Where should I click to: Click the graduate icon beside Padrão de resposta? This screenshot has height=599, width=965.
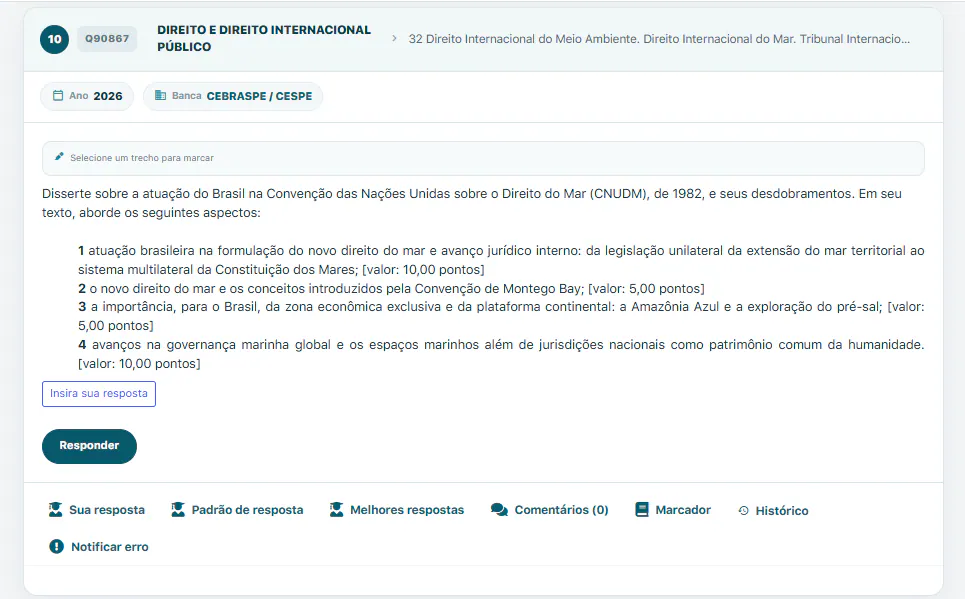178,509
